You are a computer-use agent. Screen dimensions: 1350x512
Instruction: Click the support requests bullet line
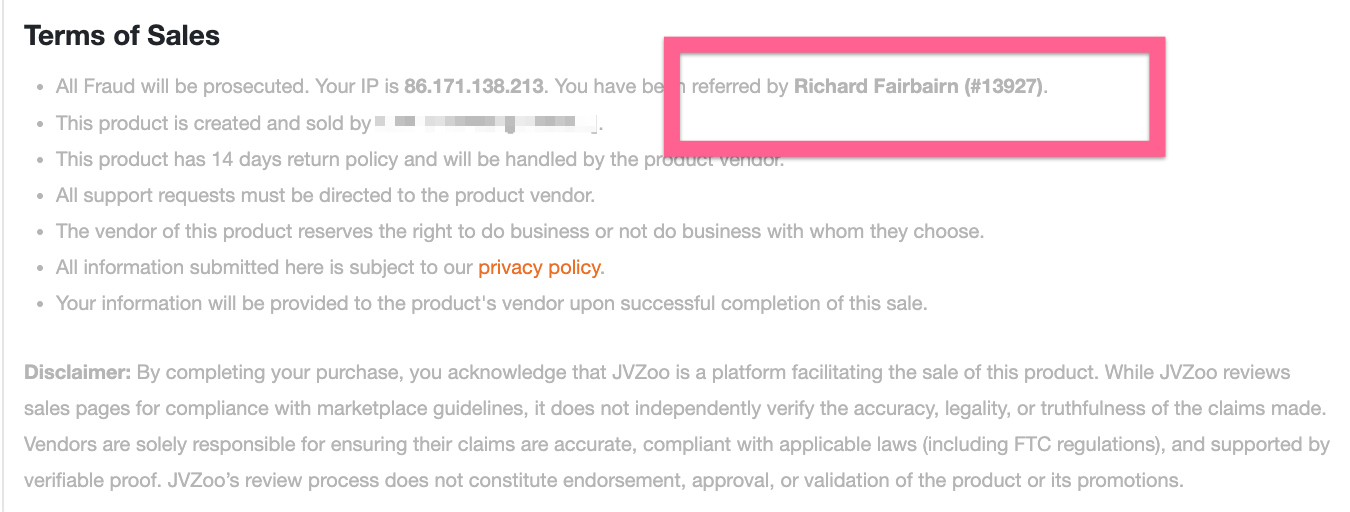[x=325, y=195]
